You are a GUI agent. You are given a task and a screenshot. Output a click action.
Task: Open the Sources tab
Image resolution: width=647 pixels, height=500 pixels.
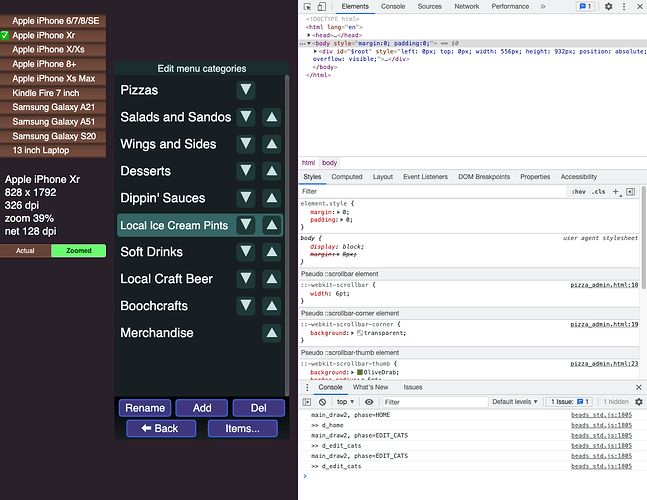(x=430, y=7)
